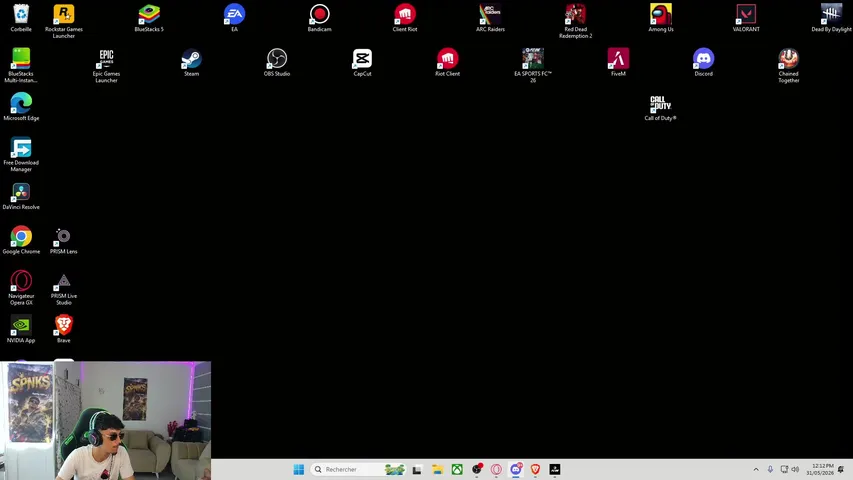
Task: Select the Call of Duty shortcut
Action: click(x=660, y=108)
